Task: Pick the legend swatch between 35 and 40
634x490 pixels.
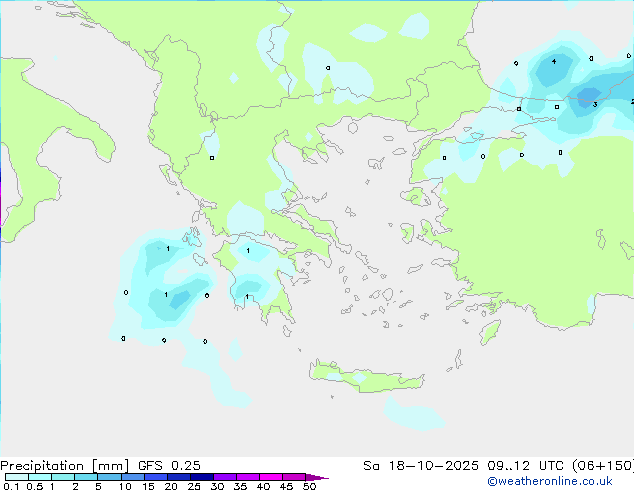Action: pos(247,477)
